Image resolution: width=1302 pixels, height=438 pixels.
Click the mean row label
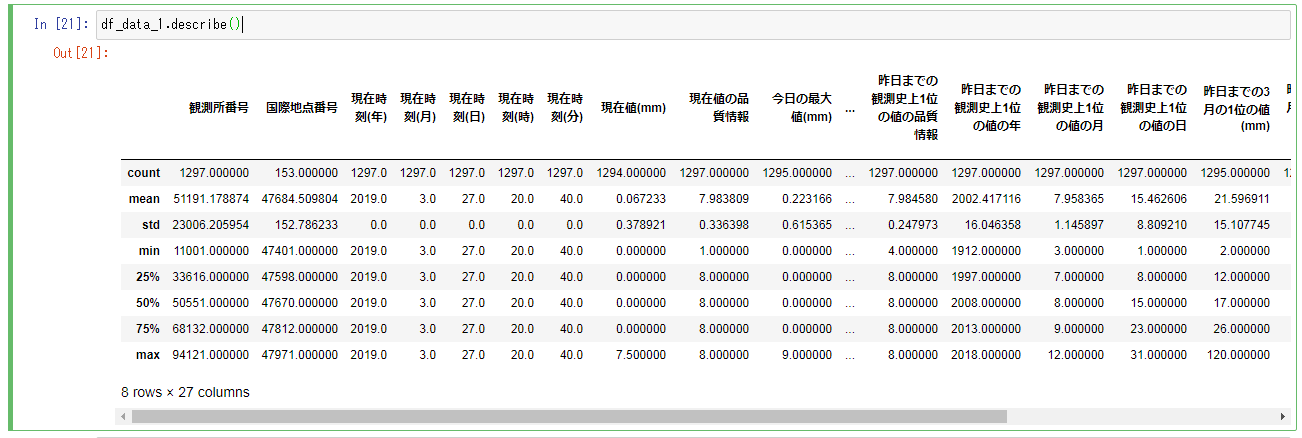(144, 199)
